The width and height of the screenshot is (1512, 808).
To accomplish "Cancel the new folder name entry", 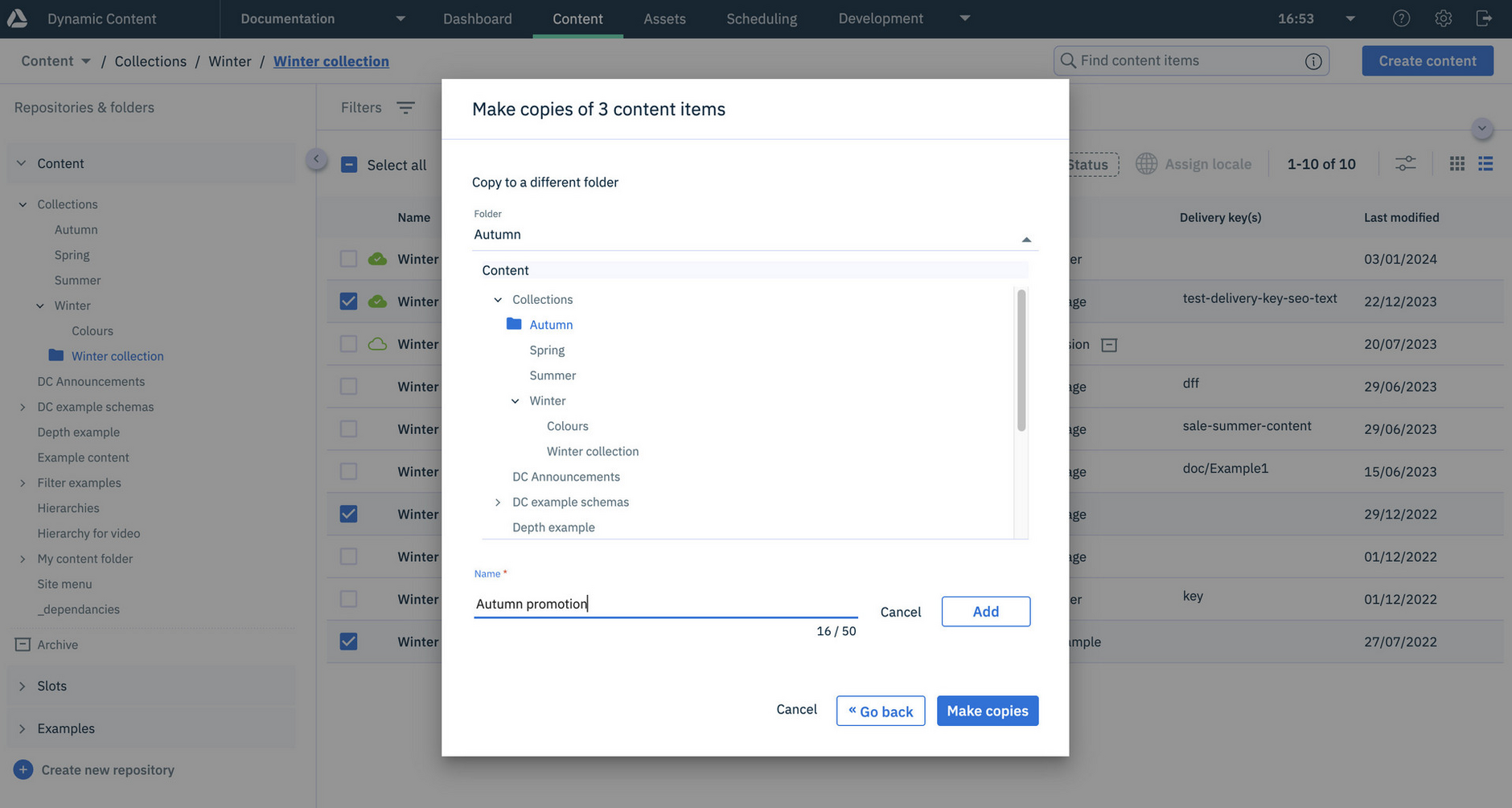I will pos(900,612).
